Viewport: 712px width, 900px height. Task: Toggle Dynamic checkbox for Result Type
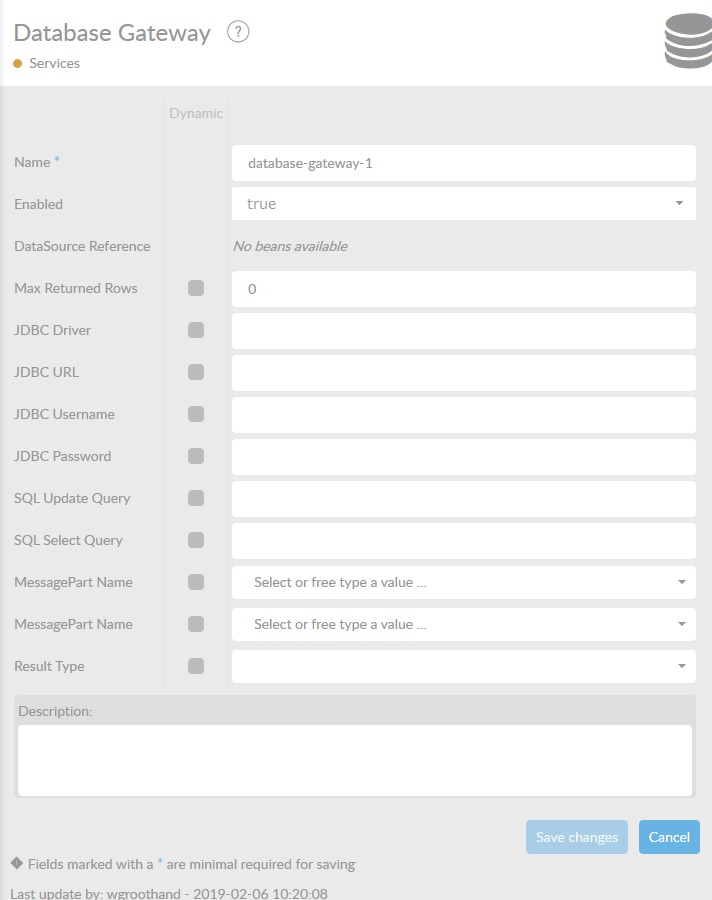[196, 666]
